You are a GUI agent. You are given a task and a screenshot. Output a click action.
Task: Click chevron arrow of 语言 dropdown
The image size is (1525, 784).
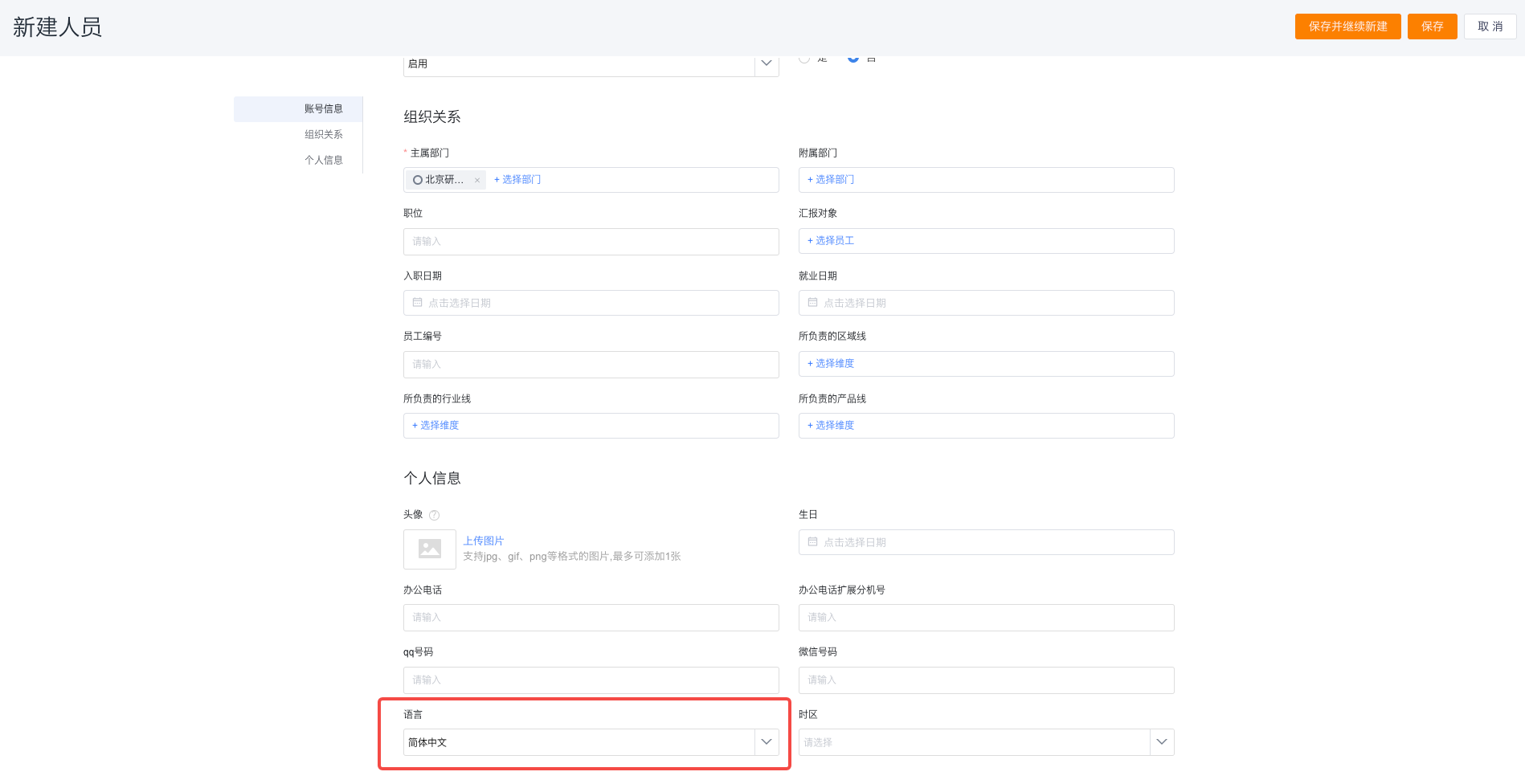(x=767, y=742)
